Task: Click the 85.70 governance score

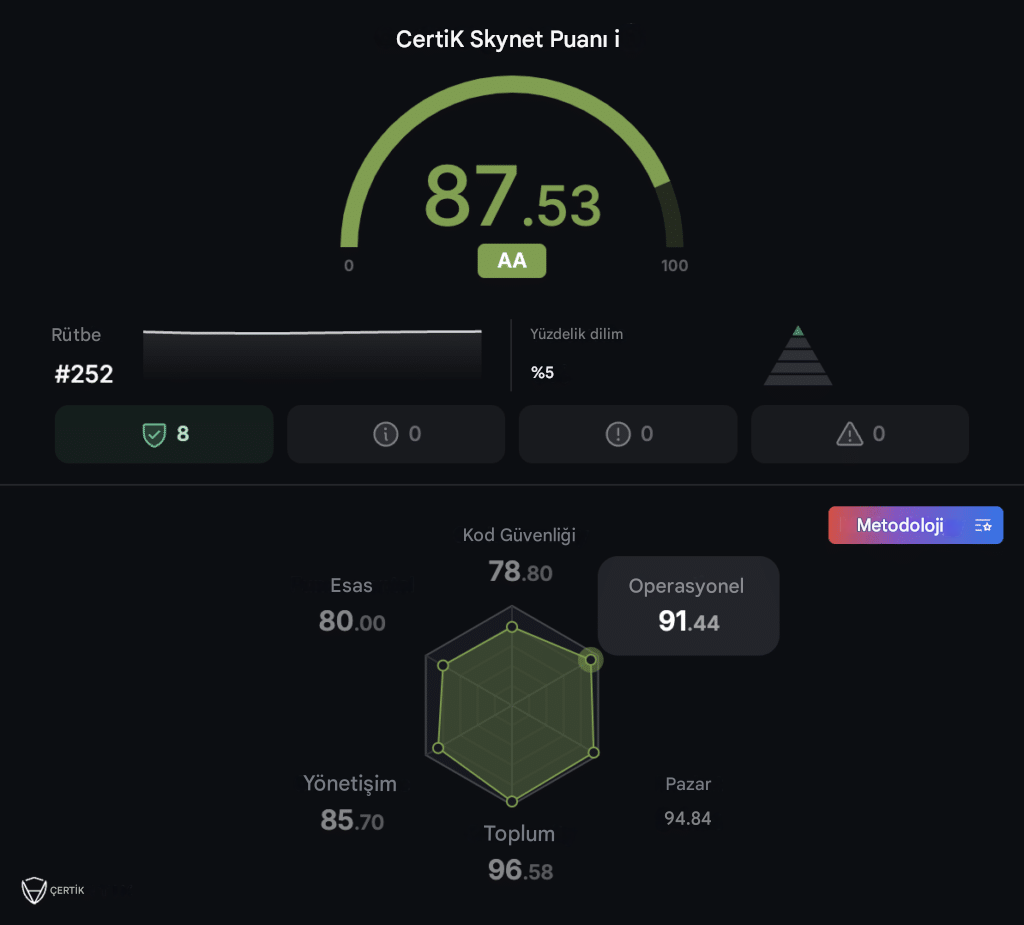Action: pyautogui.click(x=352, y=820)
